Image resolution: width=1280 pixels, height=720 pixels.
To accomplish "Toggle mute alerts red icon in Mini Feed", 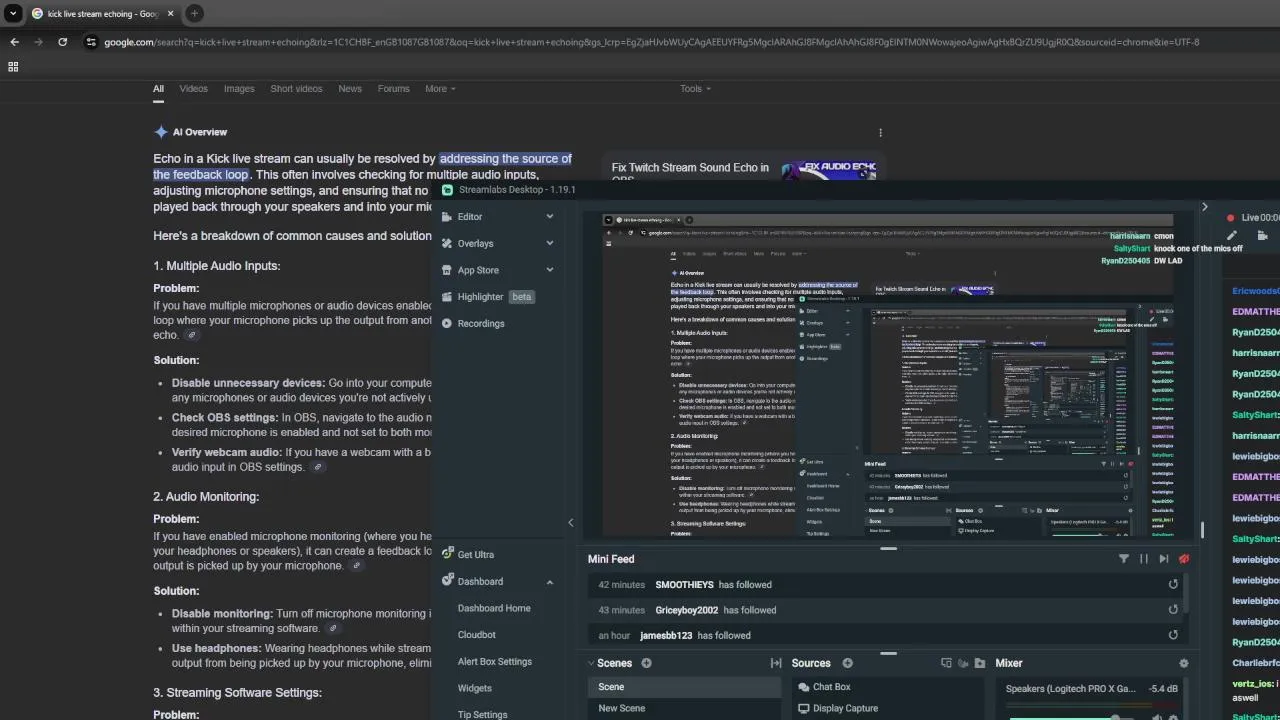I will [x=1184, y=559].
